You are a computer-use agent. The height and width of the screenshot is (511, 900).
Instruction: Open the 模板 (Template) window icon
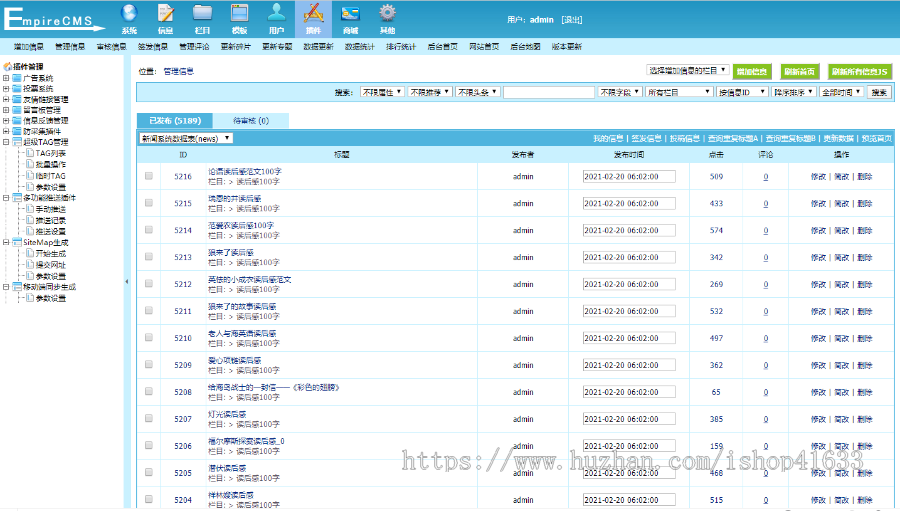[x=239, y=13]
